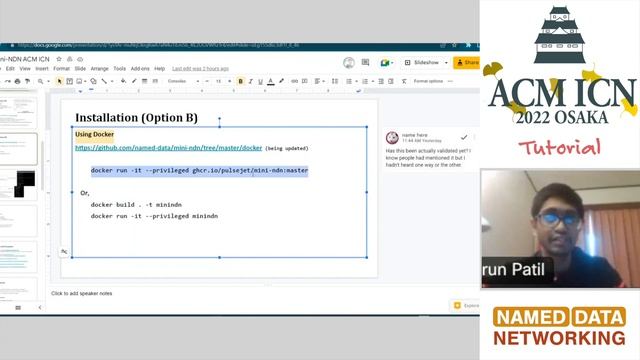Image resolution: width=640 pixels, height=360 pixels.
Task: Open the Border dash option
Action: 155,81
